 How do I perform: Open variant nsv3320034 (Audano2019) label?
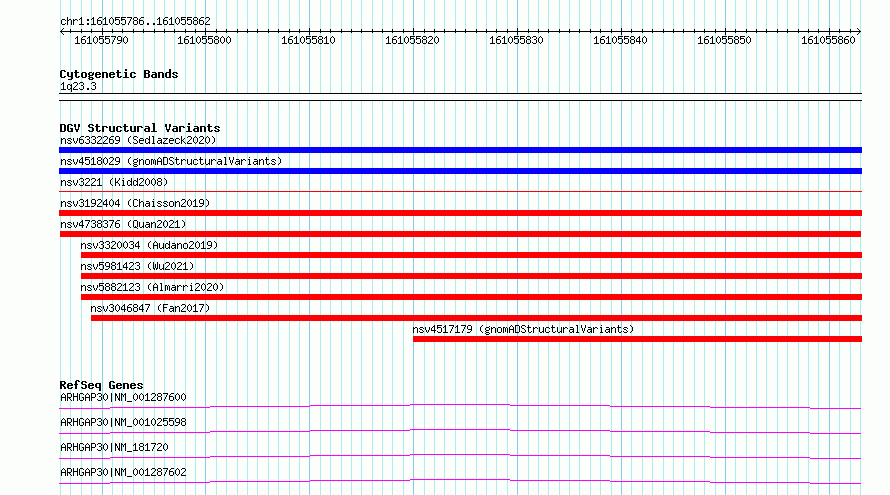(149, 245)
